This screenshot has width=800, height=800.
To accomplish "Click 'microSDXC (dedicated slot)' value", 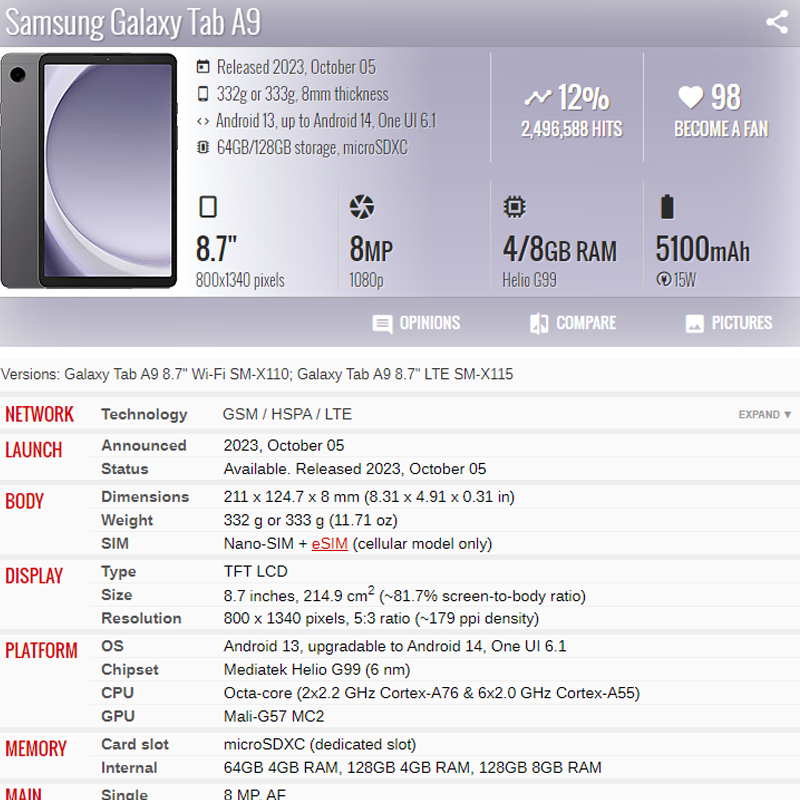I will point(320,744).
